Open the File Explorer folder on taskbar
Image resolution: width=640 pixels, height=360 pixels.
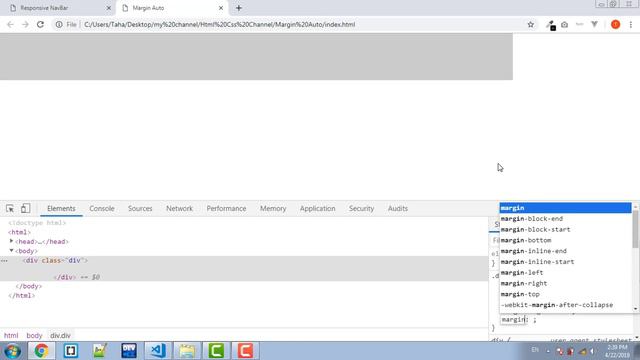187,351
